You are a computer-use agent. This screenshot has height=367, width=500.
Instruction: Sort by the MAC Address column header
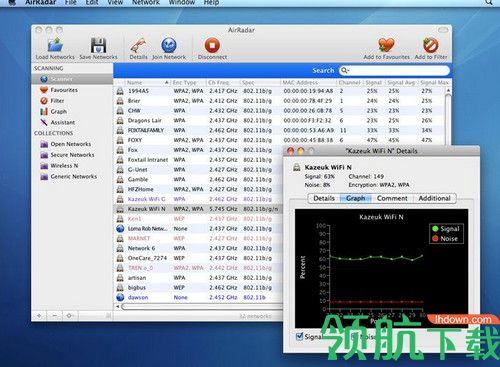[x=308, y=82]
